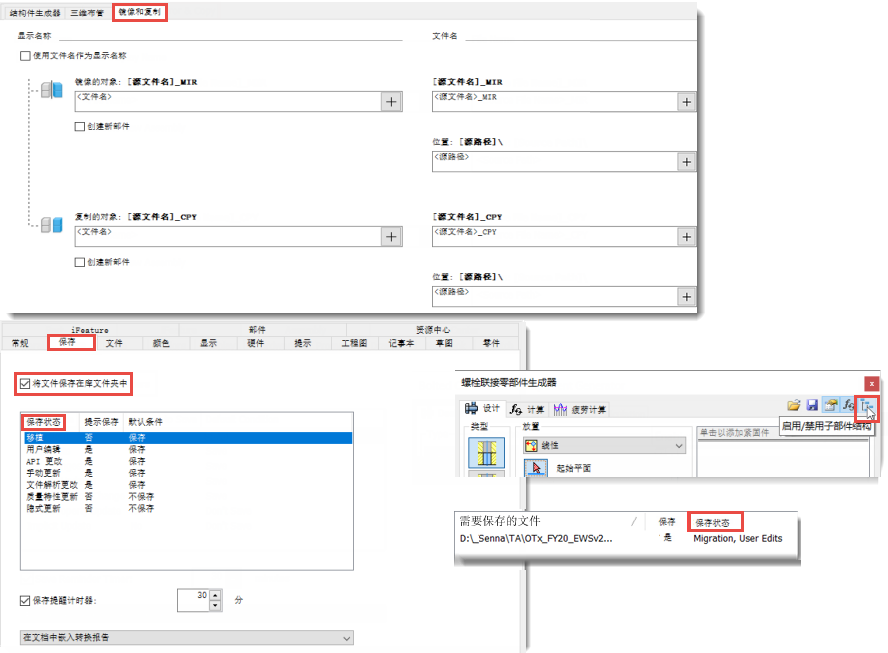Open the iFeature options tab
The width and height of the screenshot is (888, 653).
click(90, 330)
